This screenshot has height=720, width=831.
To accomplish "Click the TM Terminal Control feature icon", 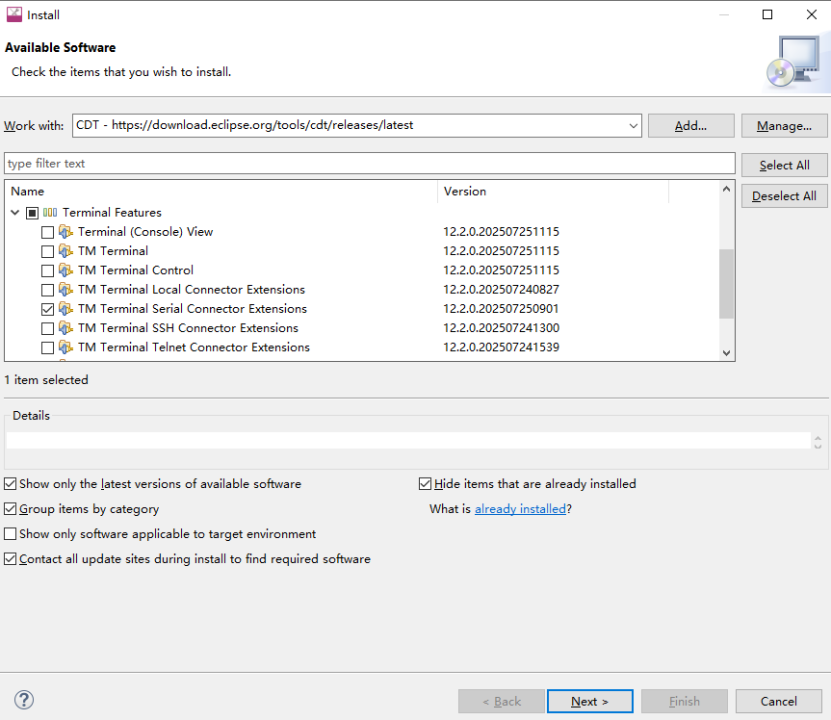I will tap(66, 270).
